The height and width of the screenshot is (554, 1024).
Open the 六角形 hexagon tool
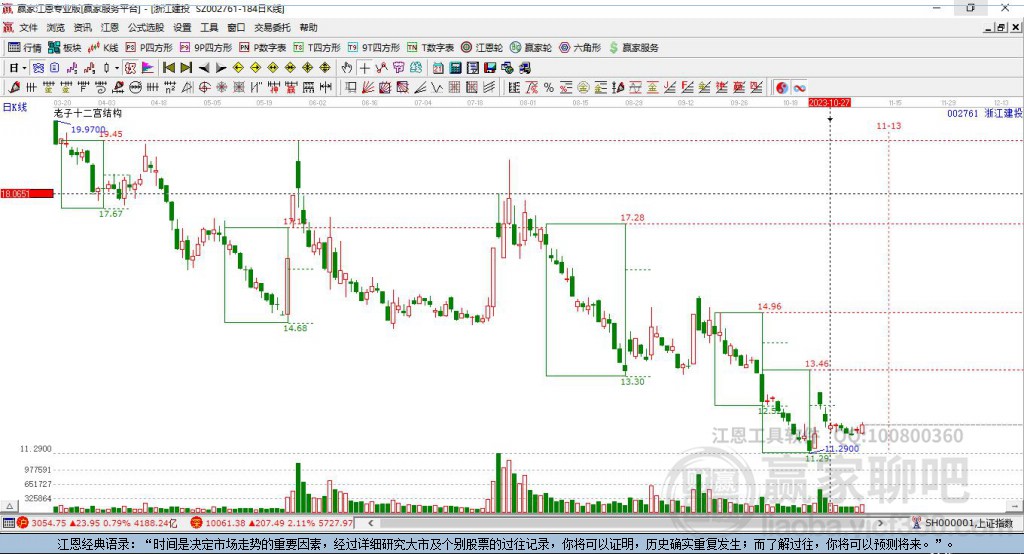tap(580, 48)
